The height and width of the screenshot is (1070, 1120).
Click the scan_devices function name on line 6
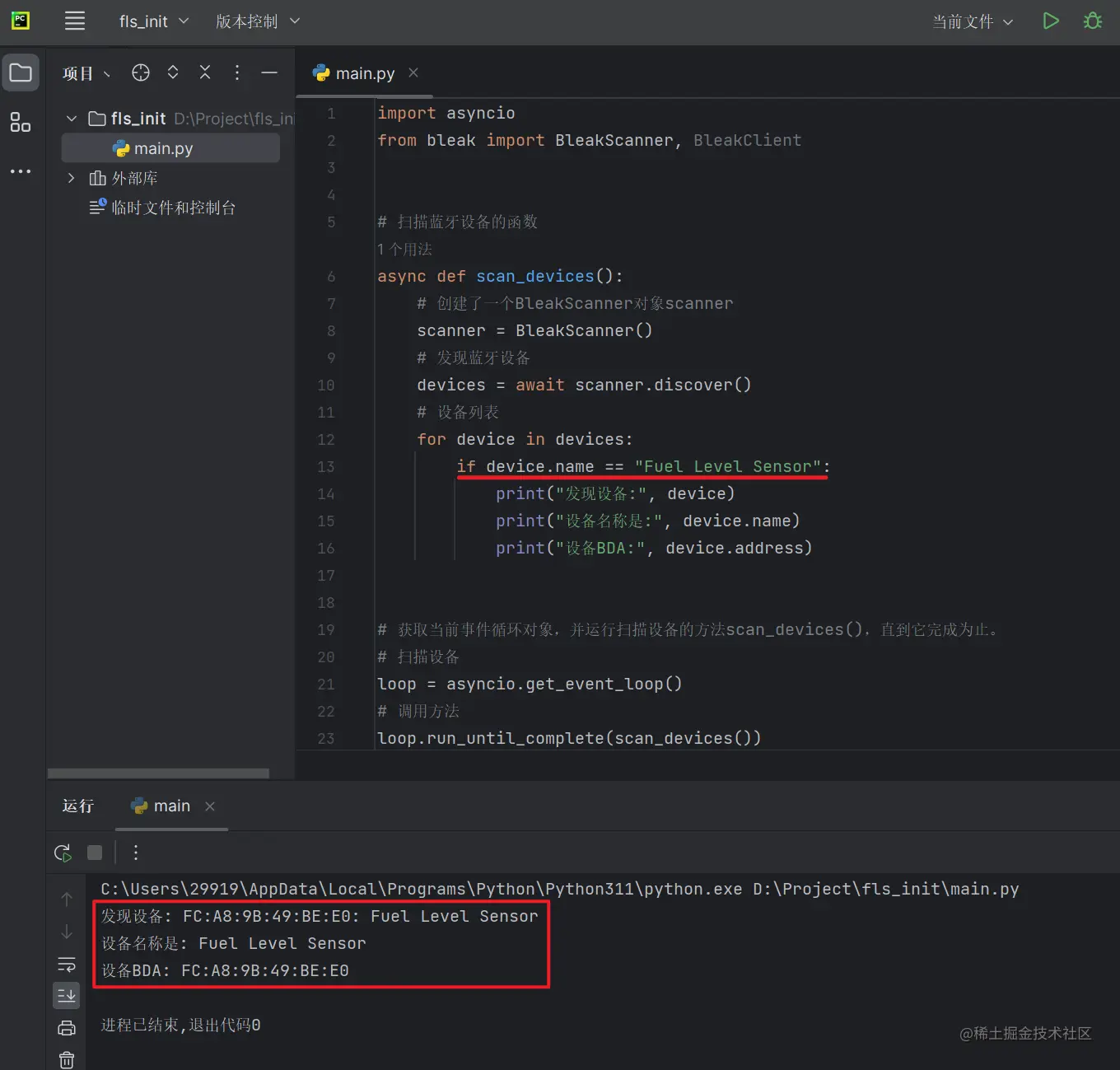[x=535, y=277]
